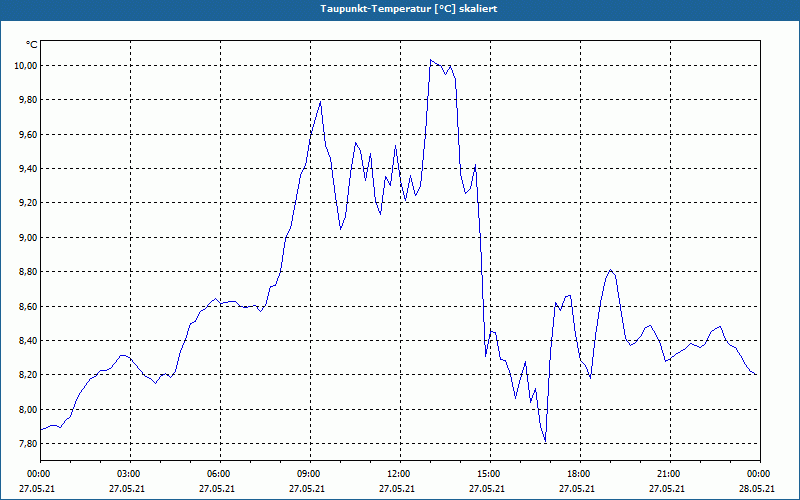Click the chart title Taupunkt-Temperatur [°C] skaliert
The height and width of the screenshot is (500, 800).
click(x=409, y=9)
